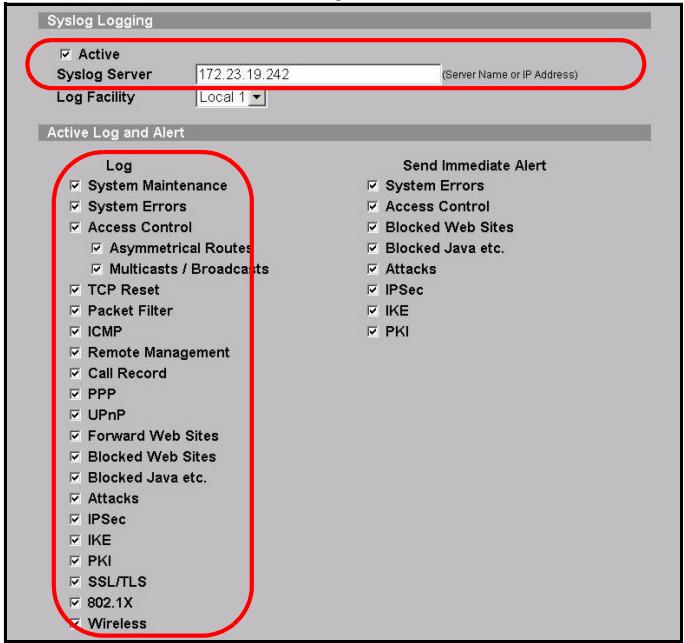Toggle Attacks checkbox under Send Immediate Alert

tap(373, 269)
